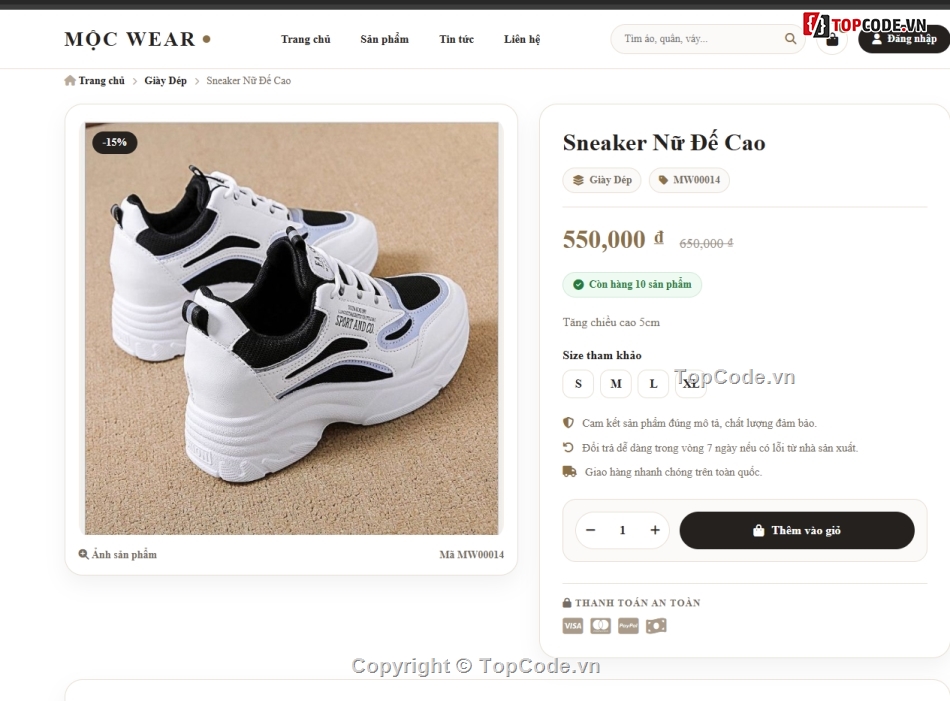This screenshot has height=701, width=950.
Task: Click the PayPal payment icon
Action: point(628,626)
